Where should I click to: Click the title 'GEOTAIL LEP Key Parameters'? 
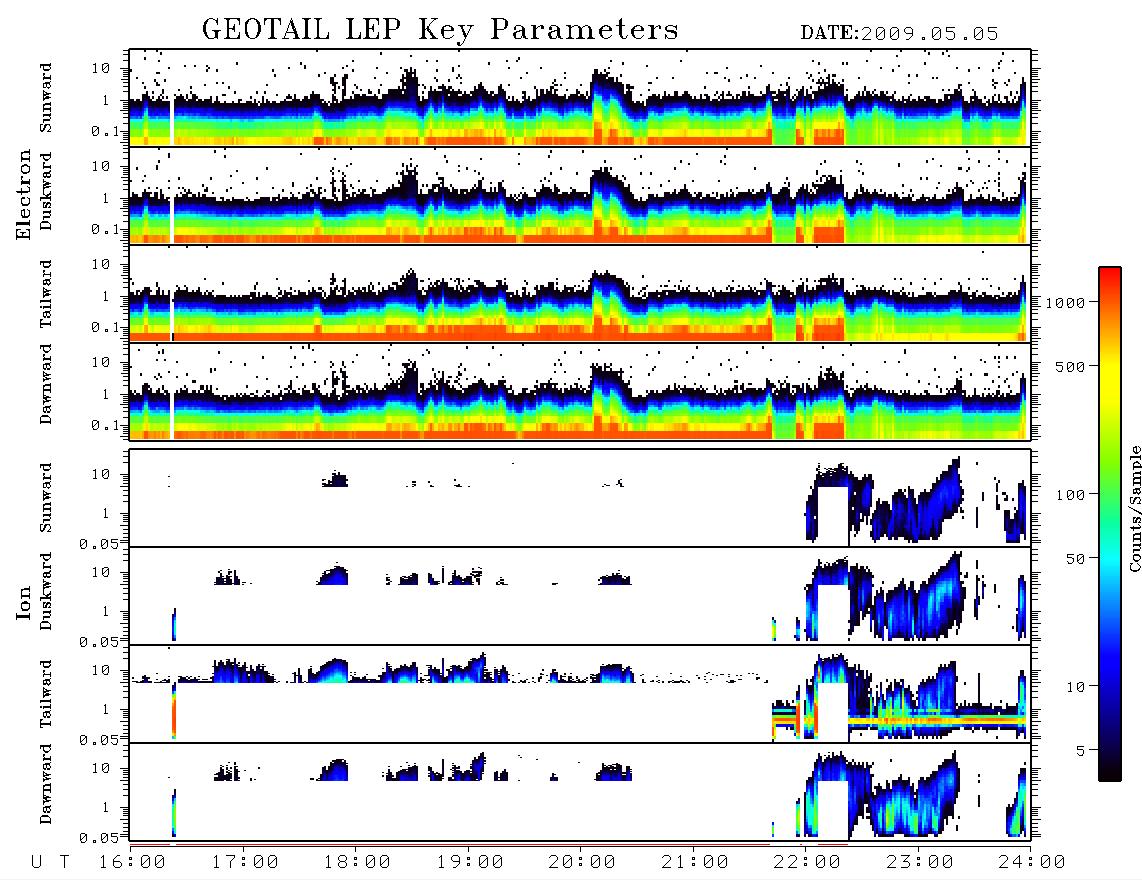[440, 30]
